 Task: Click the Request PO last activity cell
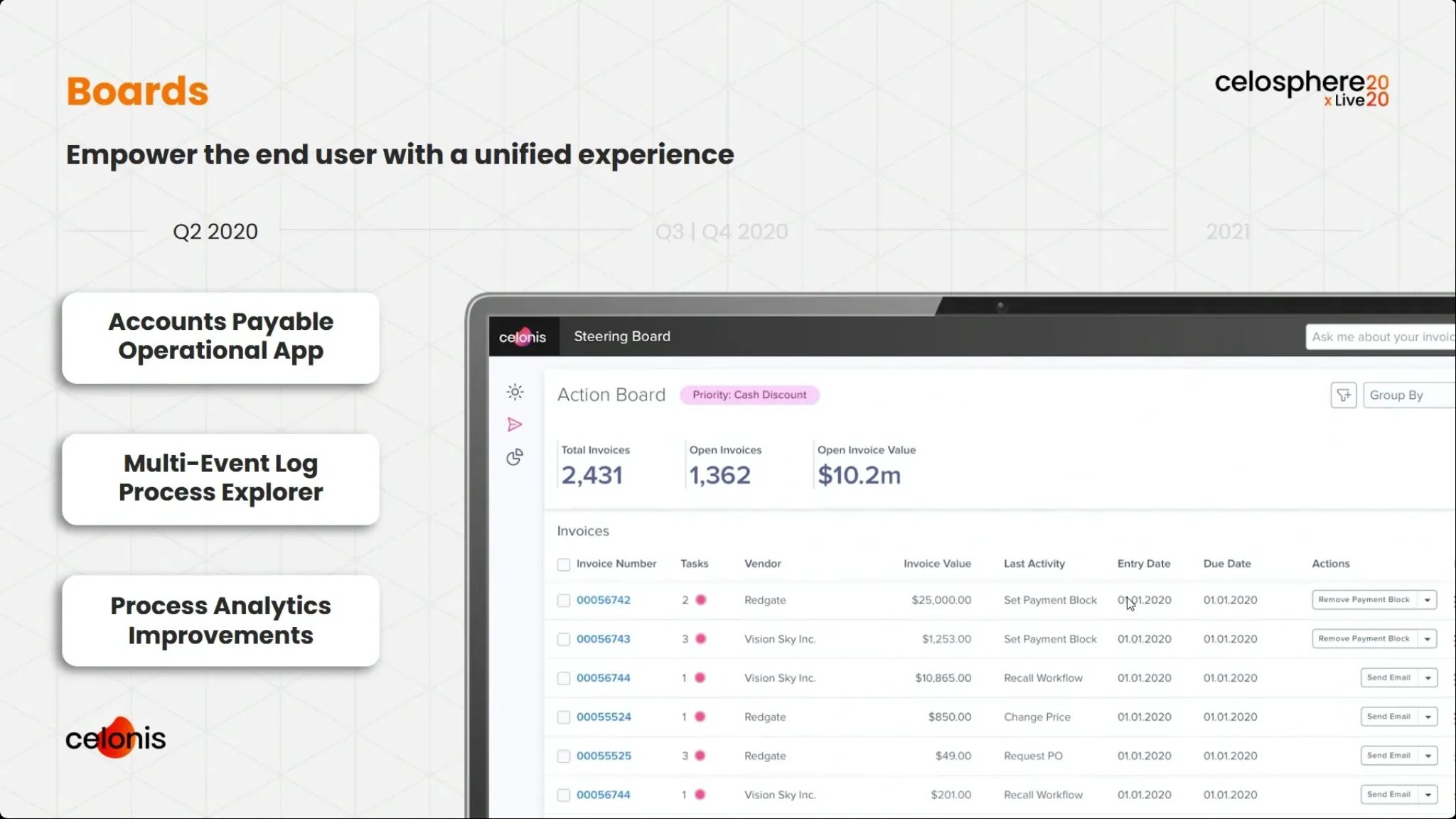pyautogui.click(x=1033, y=756)
